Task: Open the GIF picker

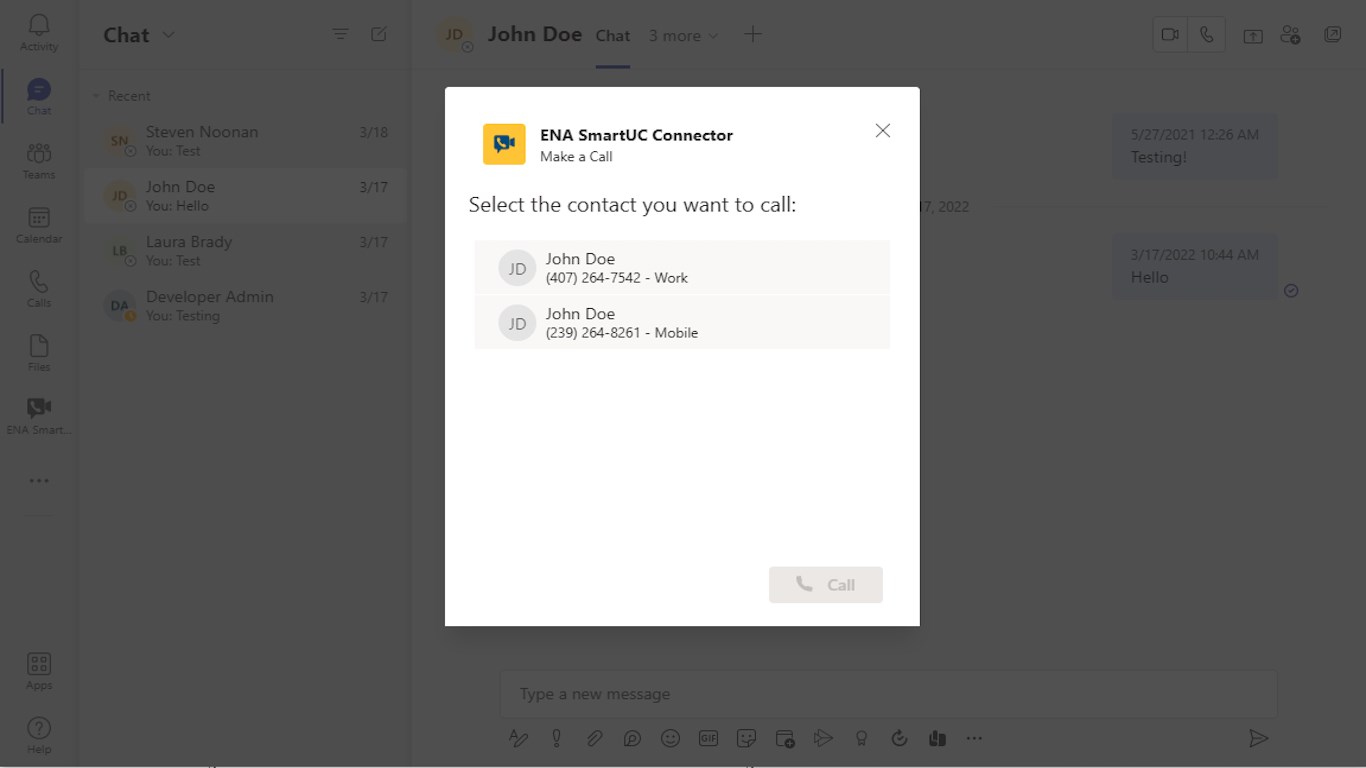Action: click(x=708, y=738)
